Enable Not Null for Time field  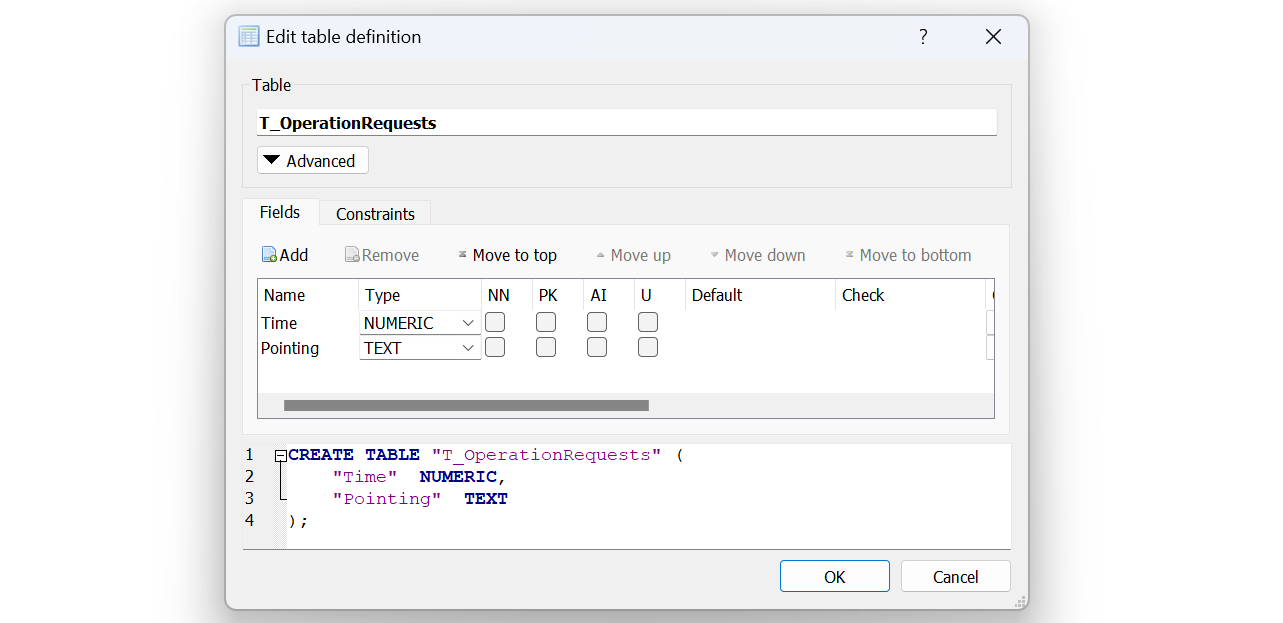pyautogui.click(x=495, y=322)
